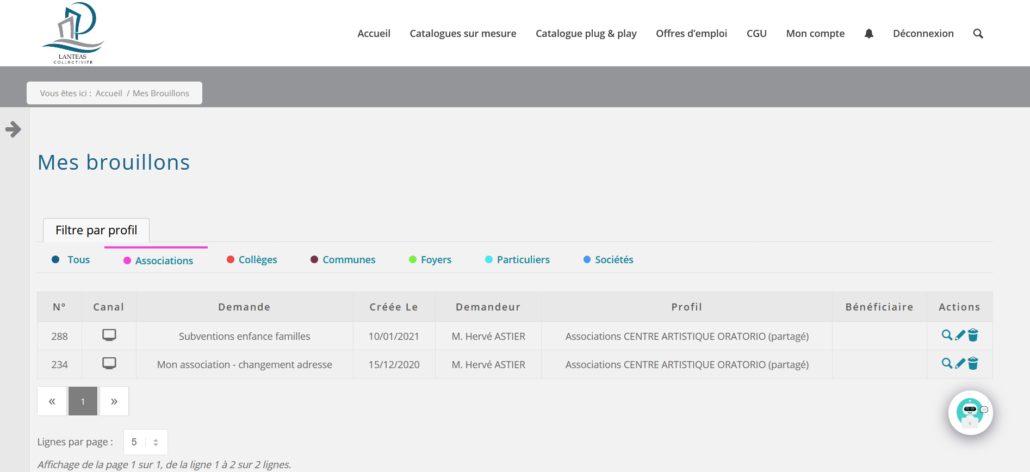Go to next page with » button

pos(114,401)
